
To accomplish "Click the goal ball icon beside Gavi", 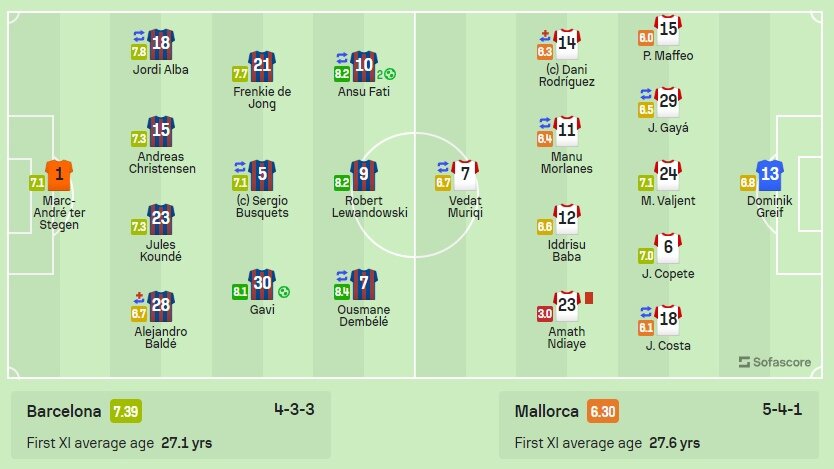I will pyautogui.click(x=284, y=292).
